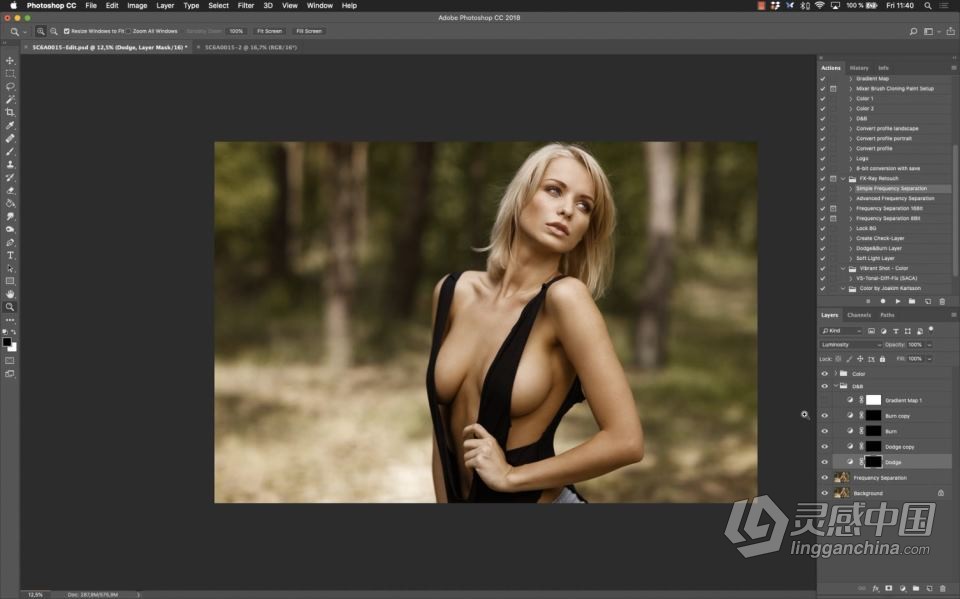Hide the Frequency Separation layer

coord(825,478)
